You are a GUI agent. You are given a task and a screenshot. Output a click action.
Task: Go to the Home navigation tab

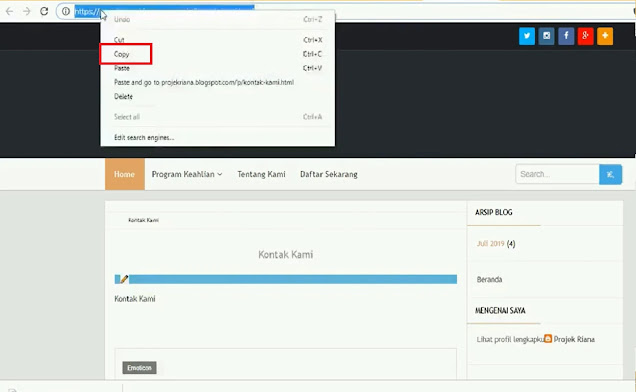(x=125, y=174)
